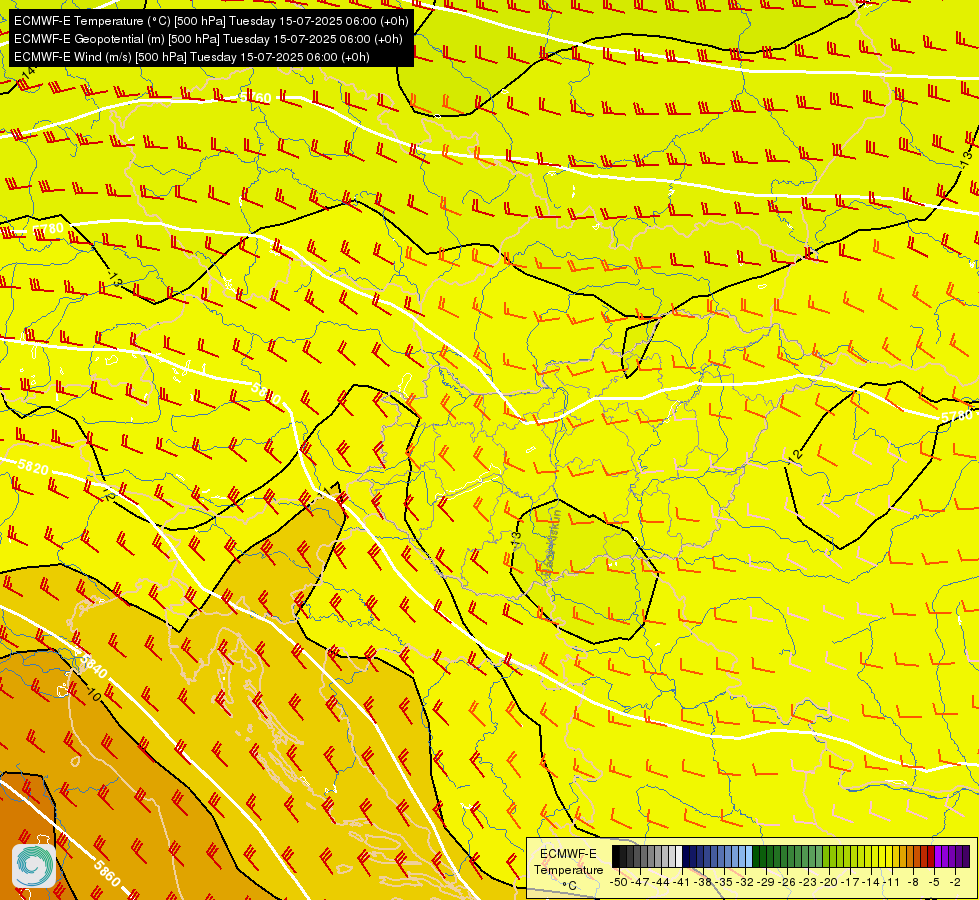Pick the white swatch above -41
The image size is (979, 900).
[679, 856]
